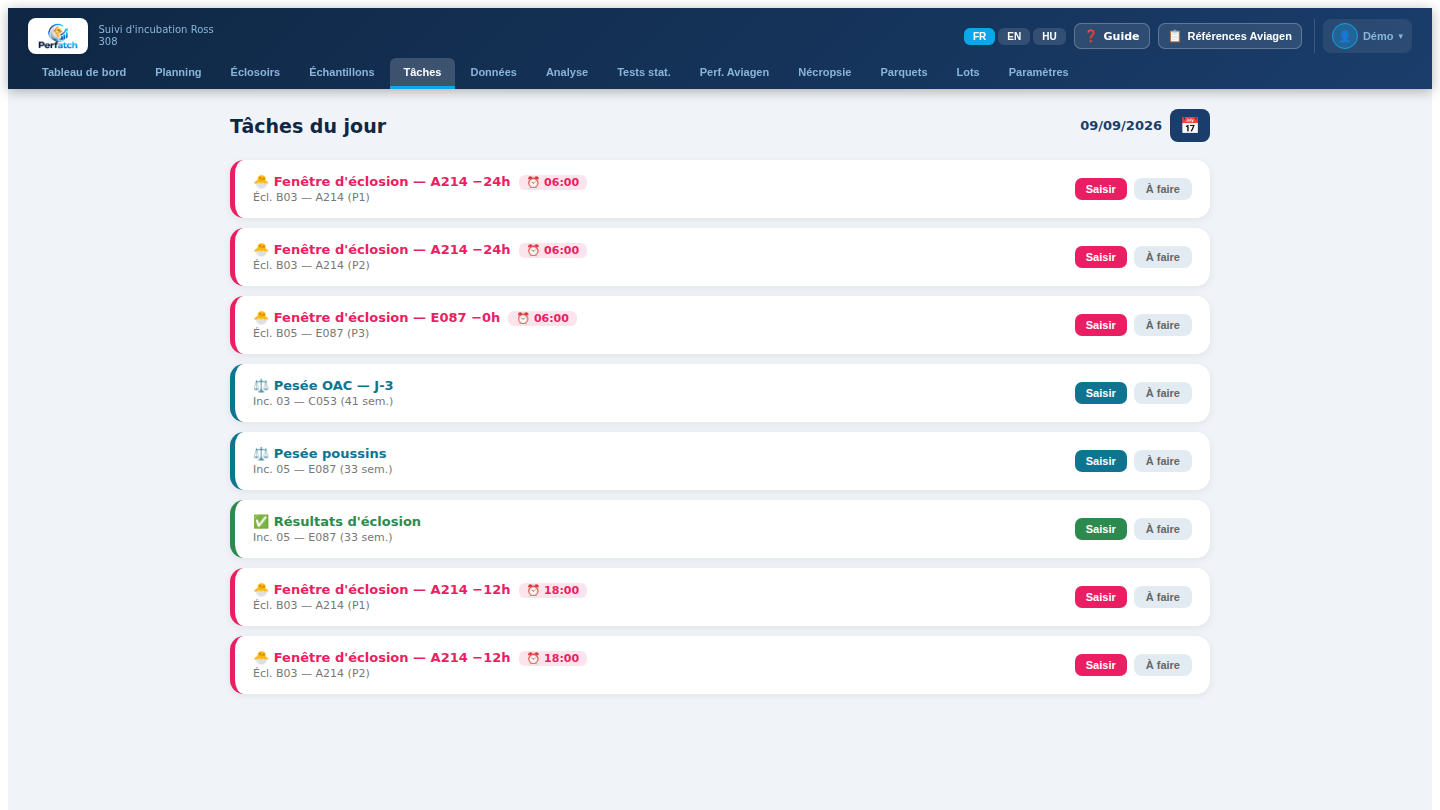This screenshot has height=810, width=1440.
Task: Switch the language to EN
Action: [x=1014, y=36]
